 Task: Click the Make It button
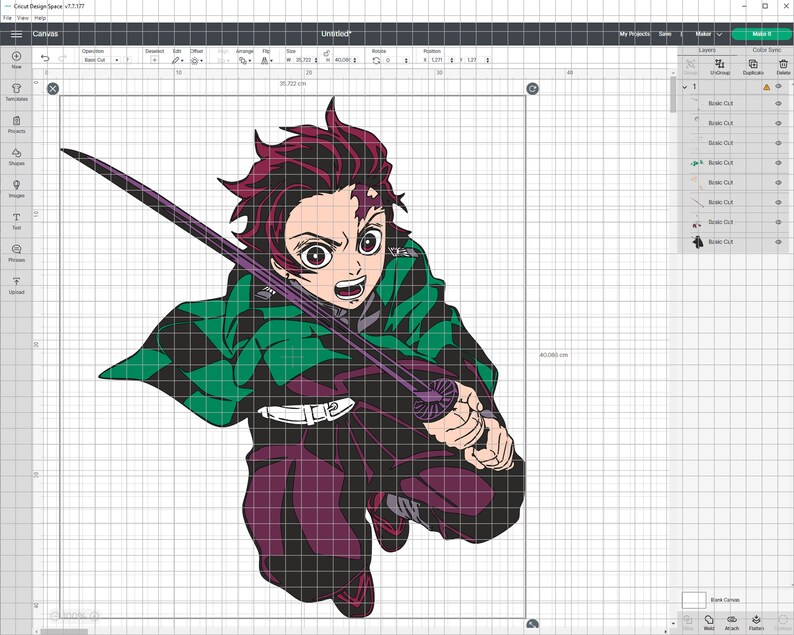pos(761,34)
